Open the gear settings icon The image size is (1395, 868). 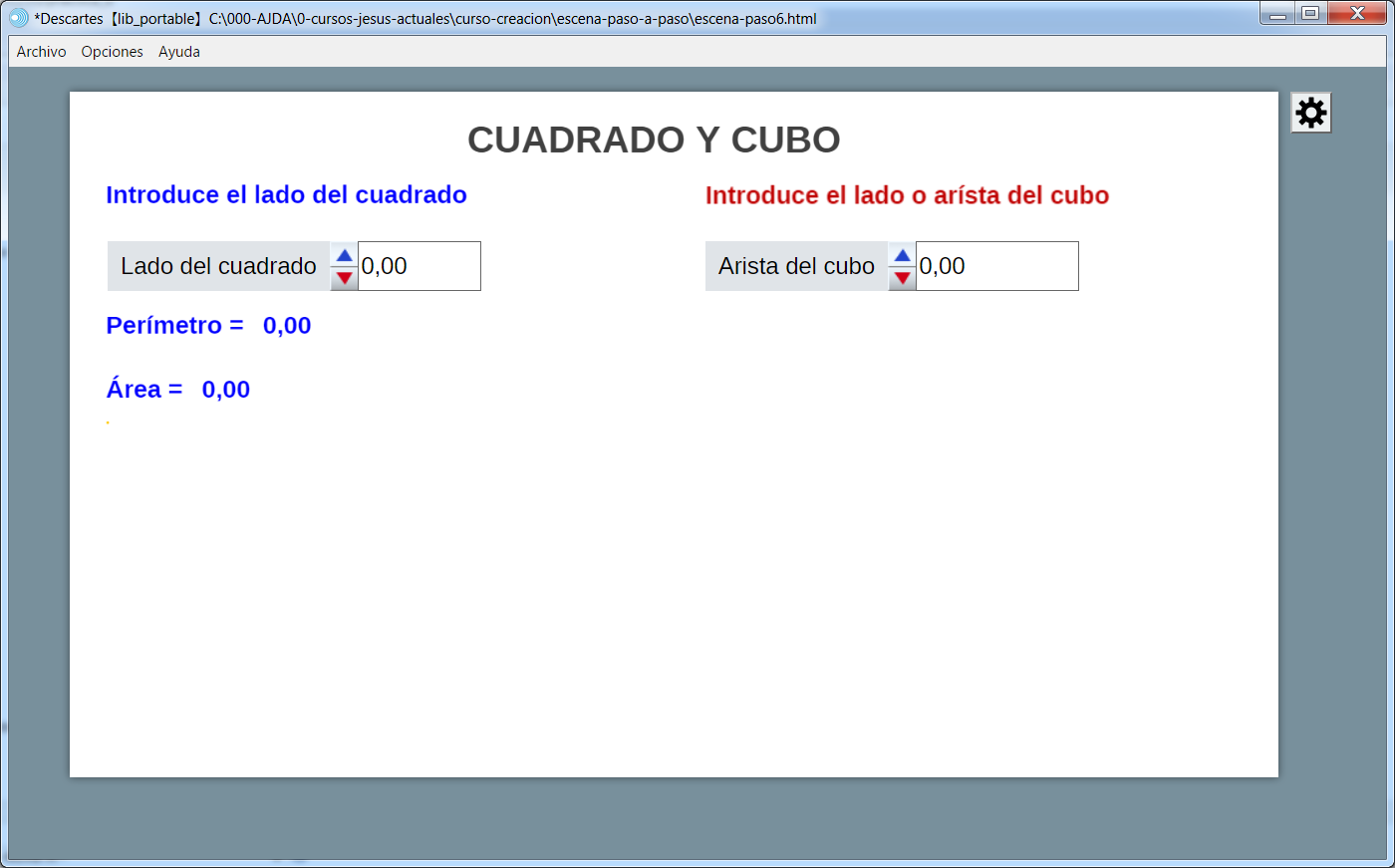point(1310,113)
